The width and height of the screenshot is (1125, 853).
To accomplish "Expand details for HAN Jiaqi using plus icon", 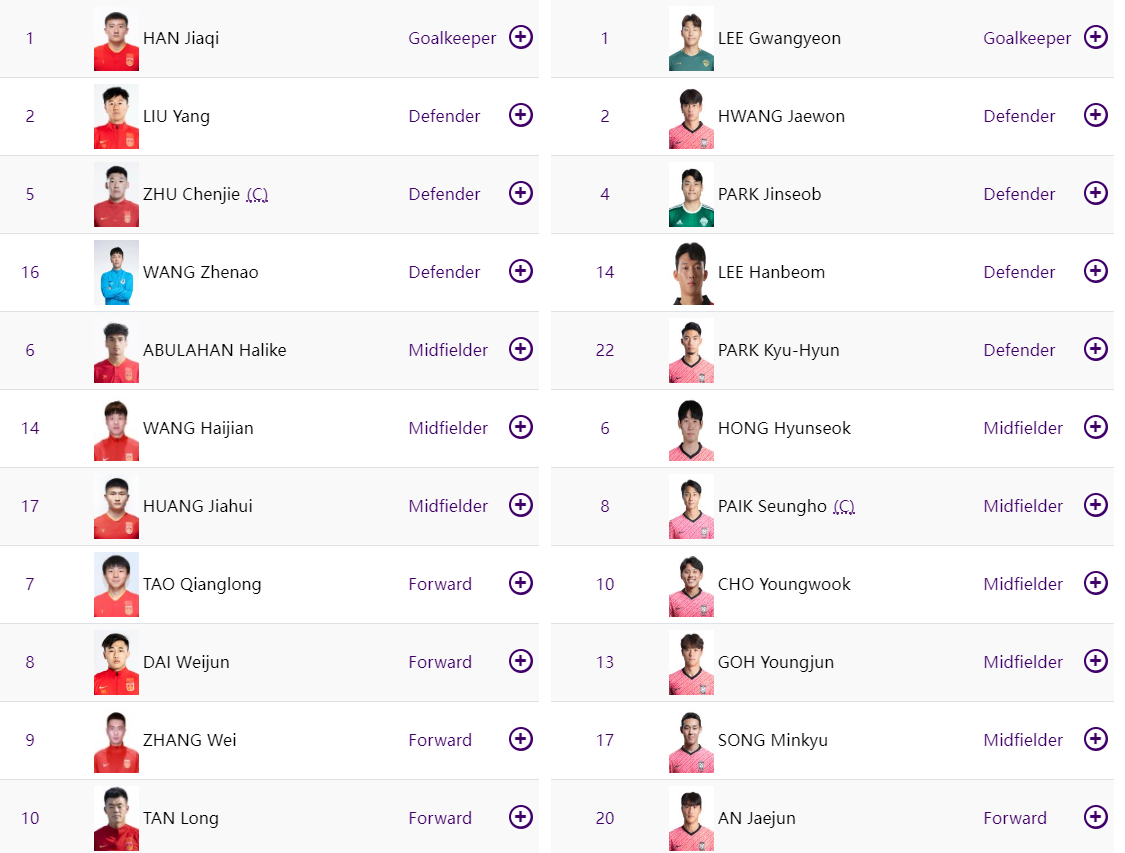I will coord(520,37).
